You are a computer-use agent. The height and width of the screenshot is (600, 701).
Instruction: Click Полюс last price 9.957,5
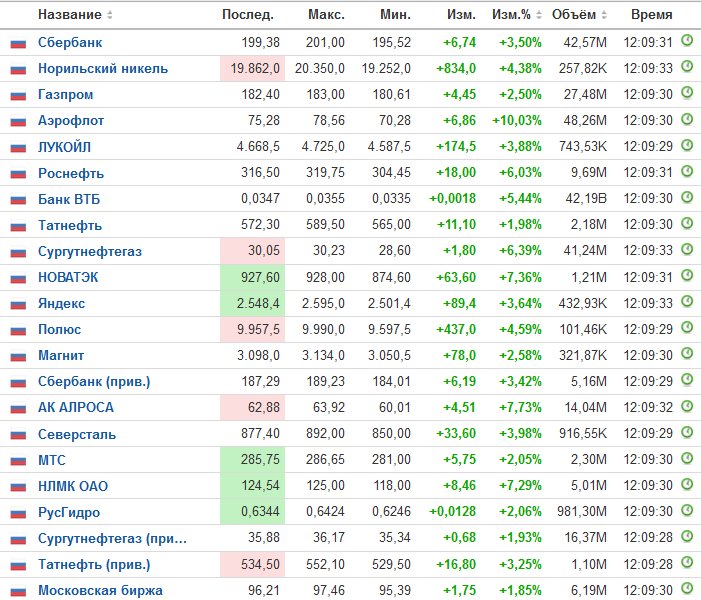[x=258, y=330]
